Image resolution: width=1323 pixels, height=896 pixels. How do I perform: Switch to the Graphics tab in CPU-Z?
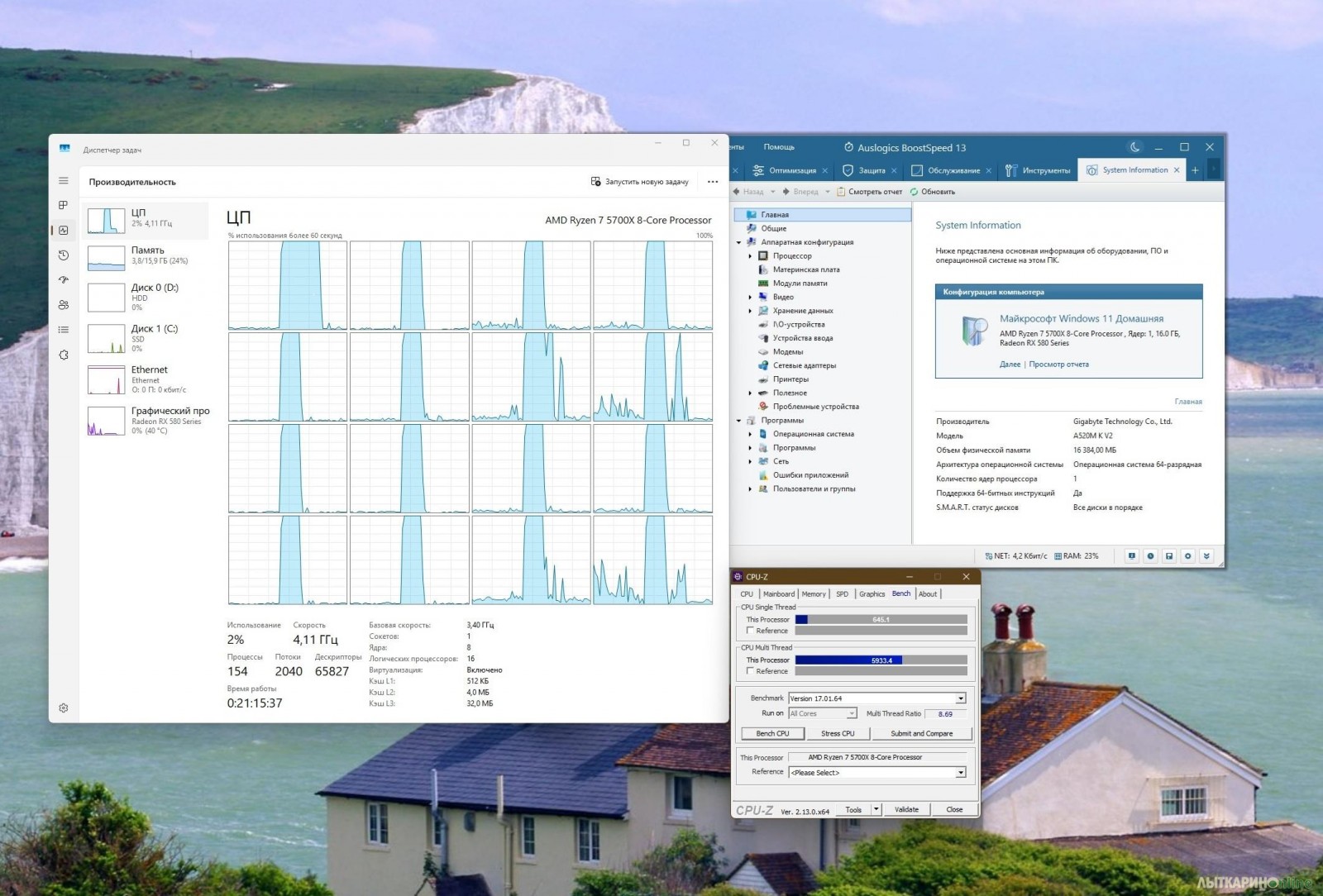872,593
